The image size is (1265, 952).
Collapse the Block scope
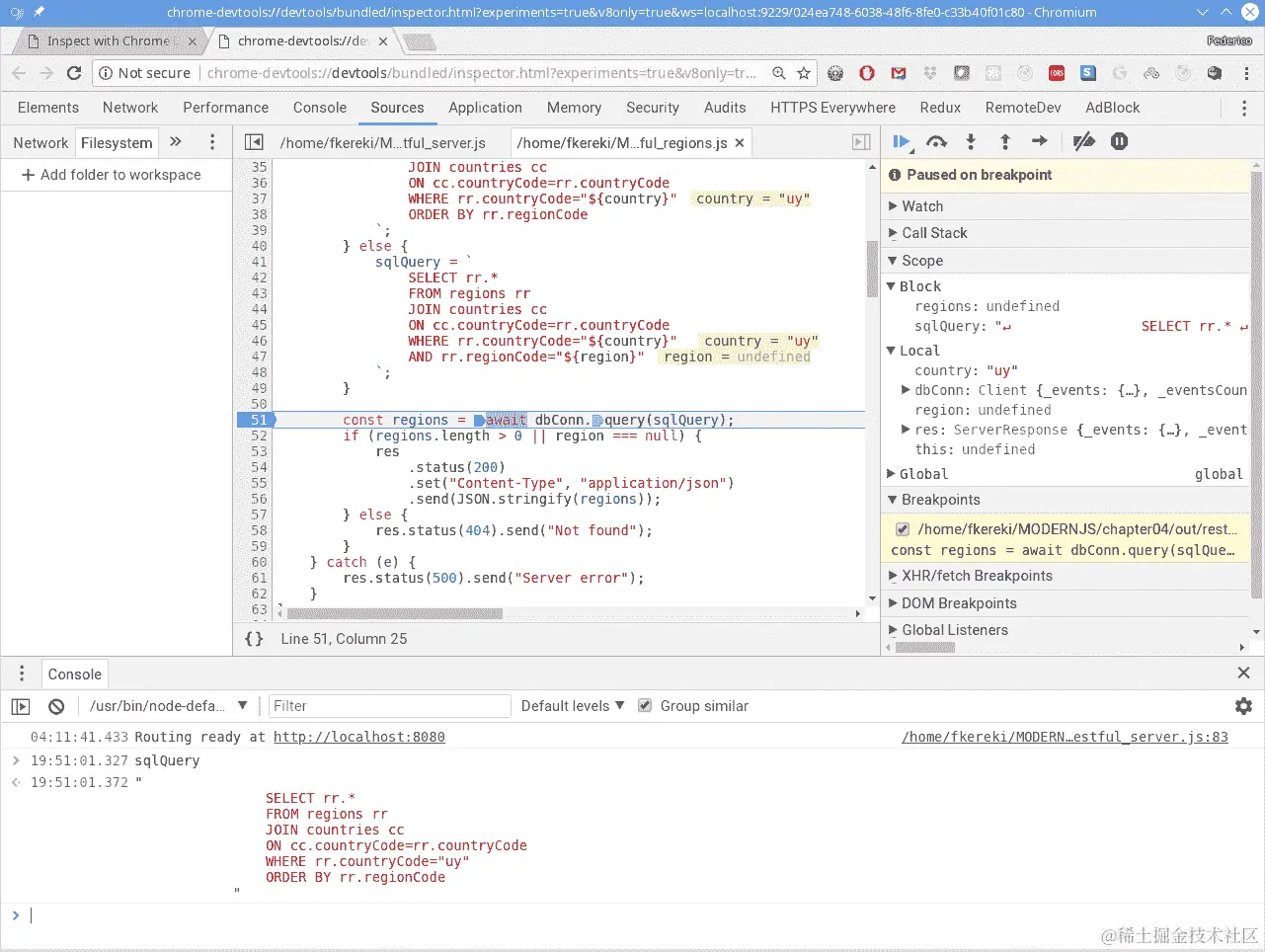tap(891, 286)
